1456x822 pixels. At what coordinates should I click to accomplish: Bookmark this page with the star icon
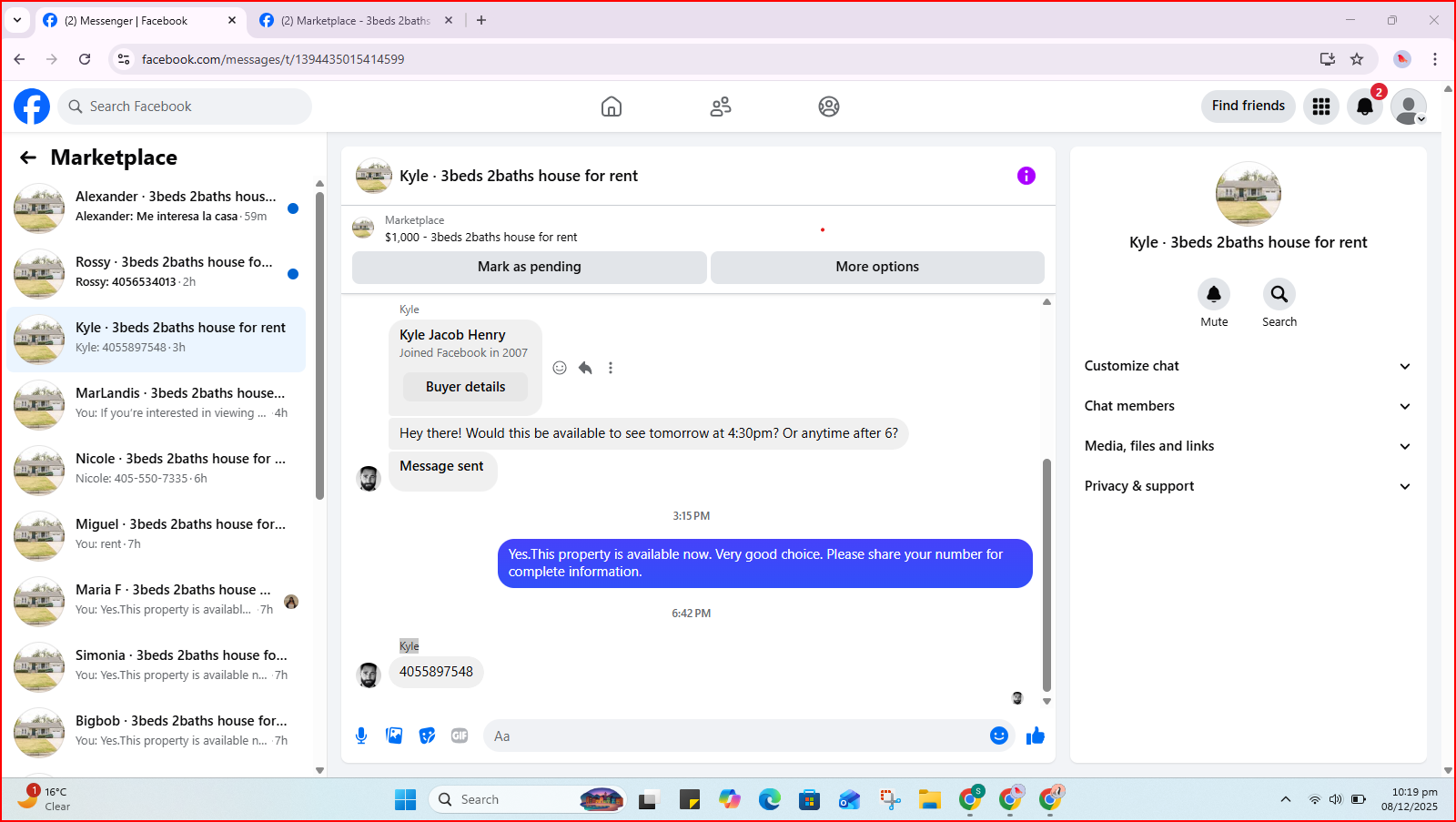coord(1357,59)
